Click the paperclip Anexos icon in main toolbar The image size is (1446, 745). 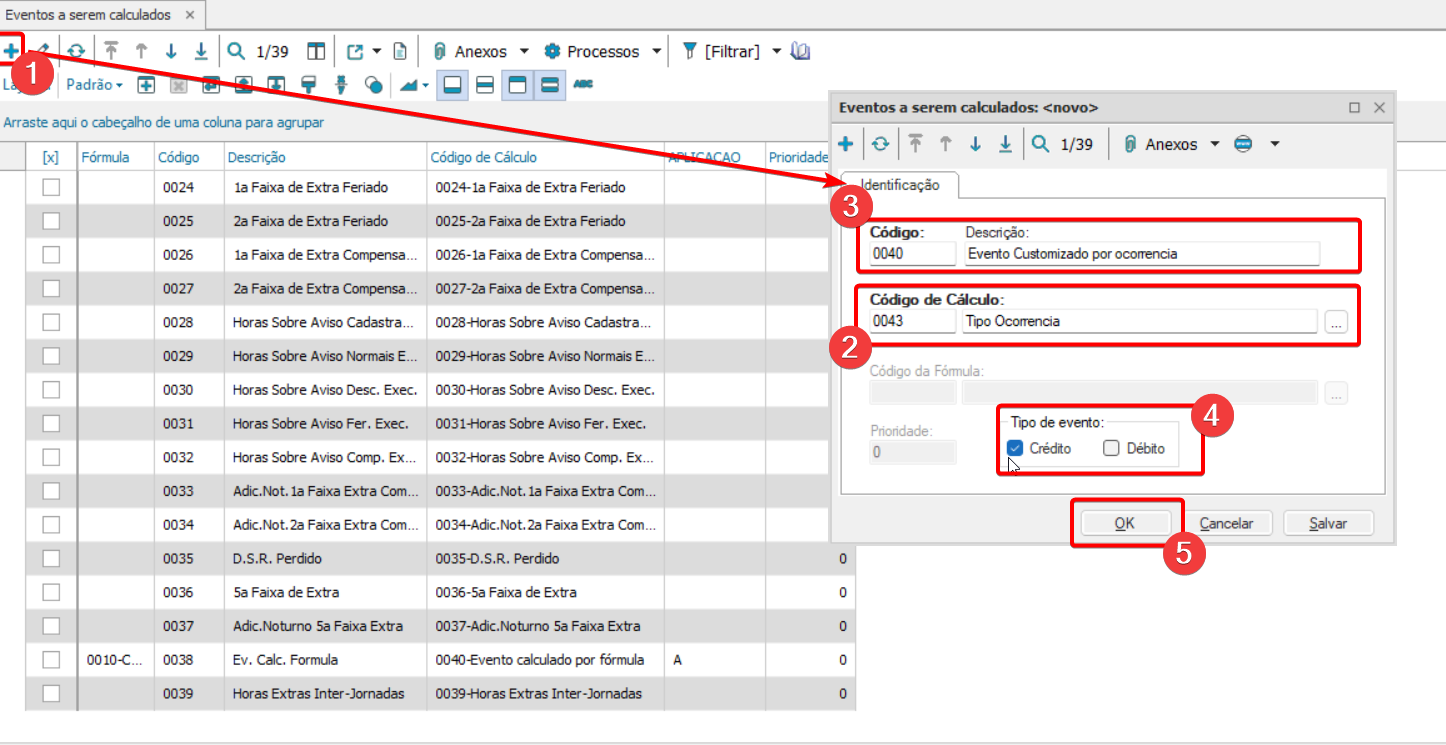(x=439, y=51)
